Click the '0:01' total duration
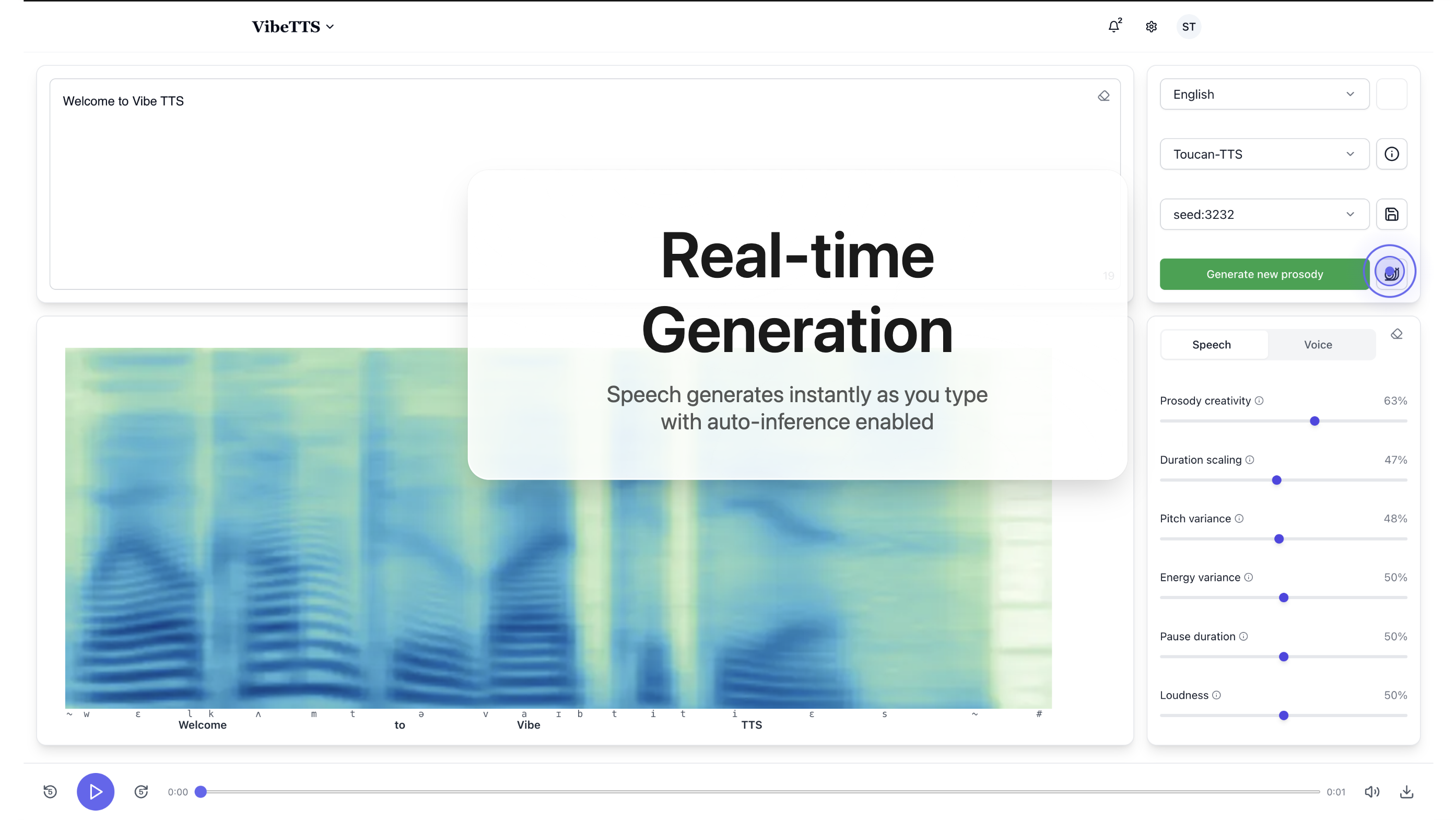The height and width of the screenshot is (820, 1456). (x=1335, y=792)
